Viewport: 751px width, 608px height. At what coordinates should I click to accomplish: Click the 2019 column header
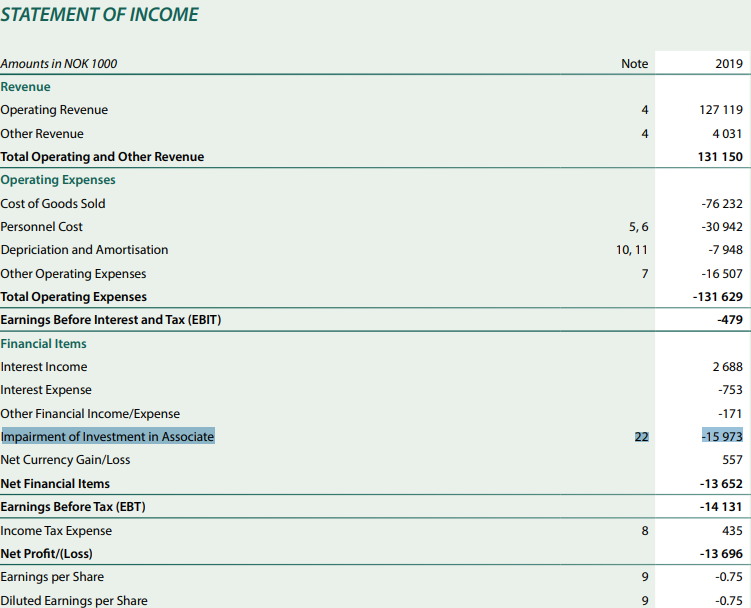(729, 64)
